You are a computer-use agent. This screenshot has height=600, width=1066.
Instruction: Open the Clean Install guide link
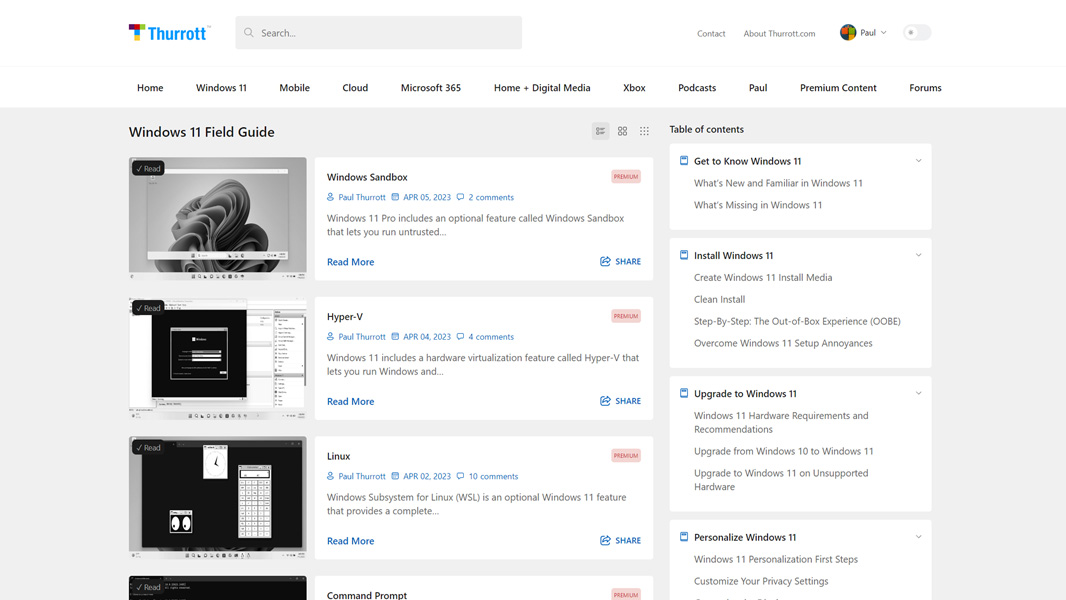click(719, 299)
